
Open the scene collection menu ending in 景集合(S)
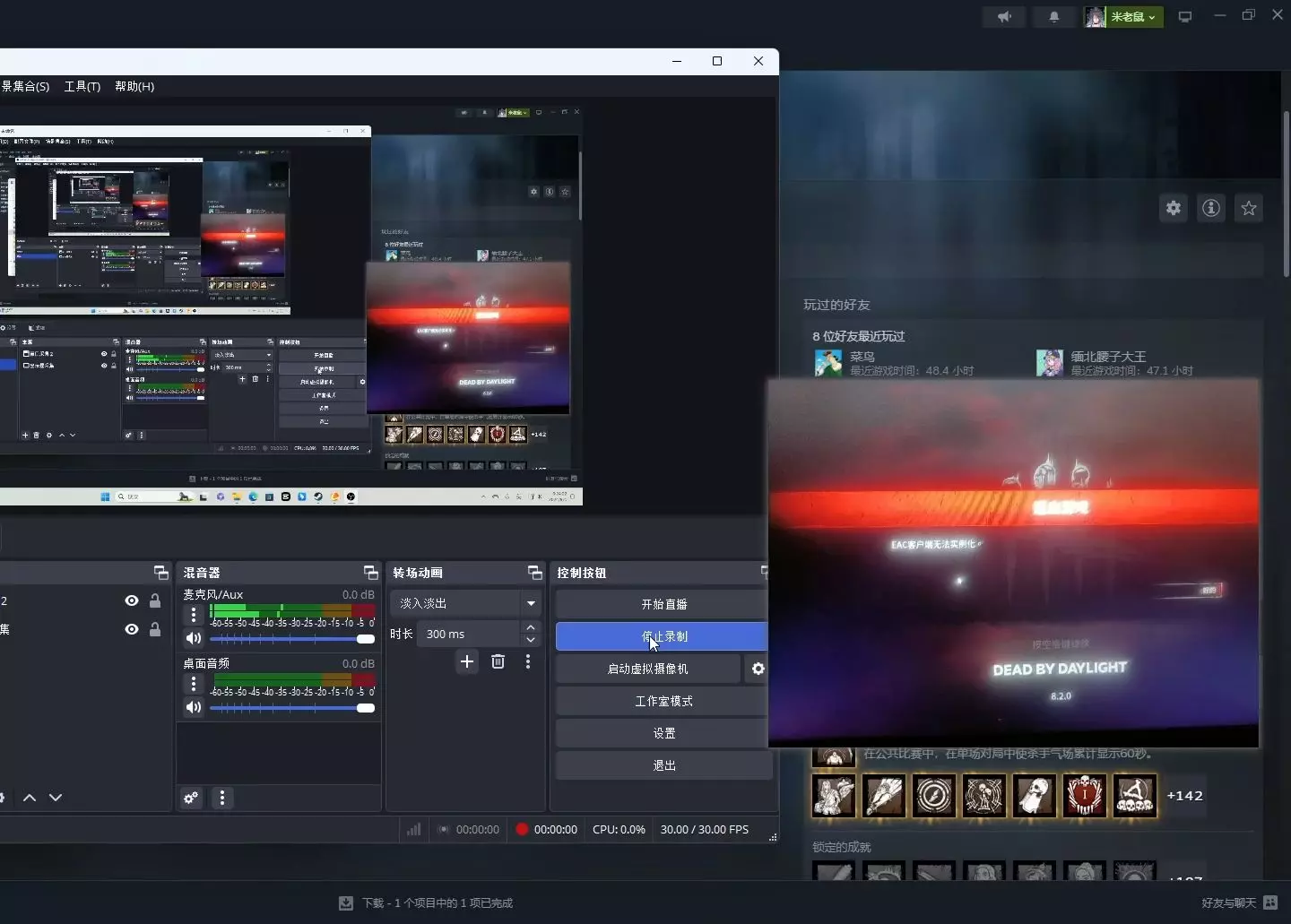click(25, 86)
